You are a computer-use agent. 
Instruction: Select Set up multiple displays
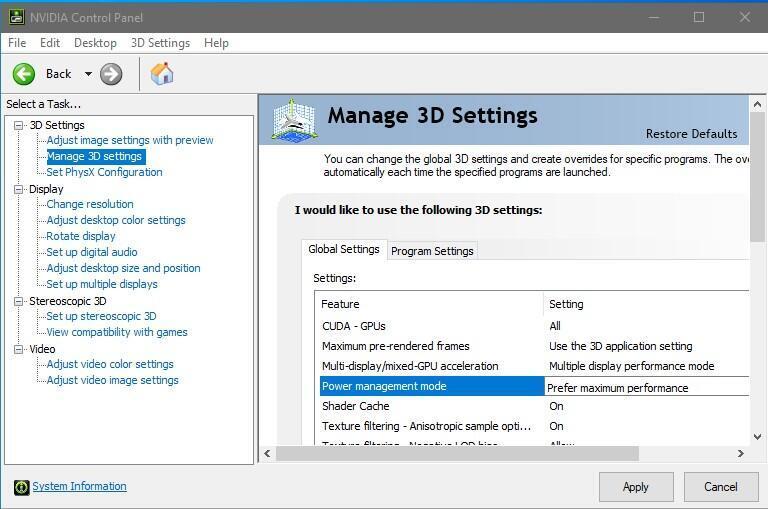102,284
